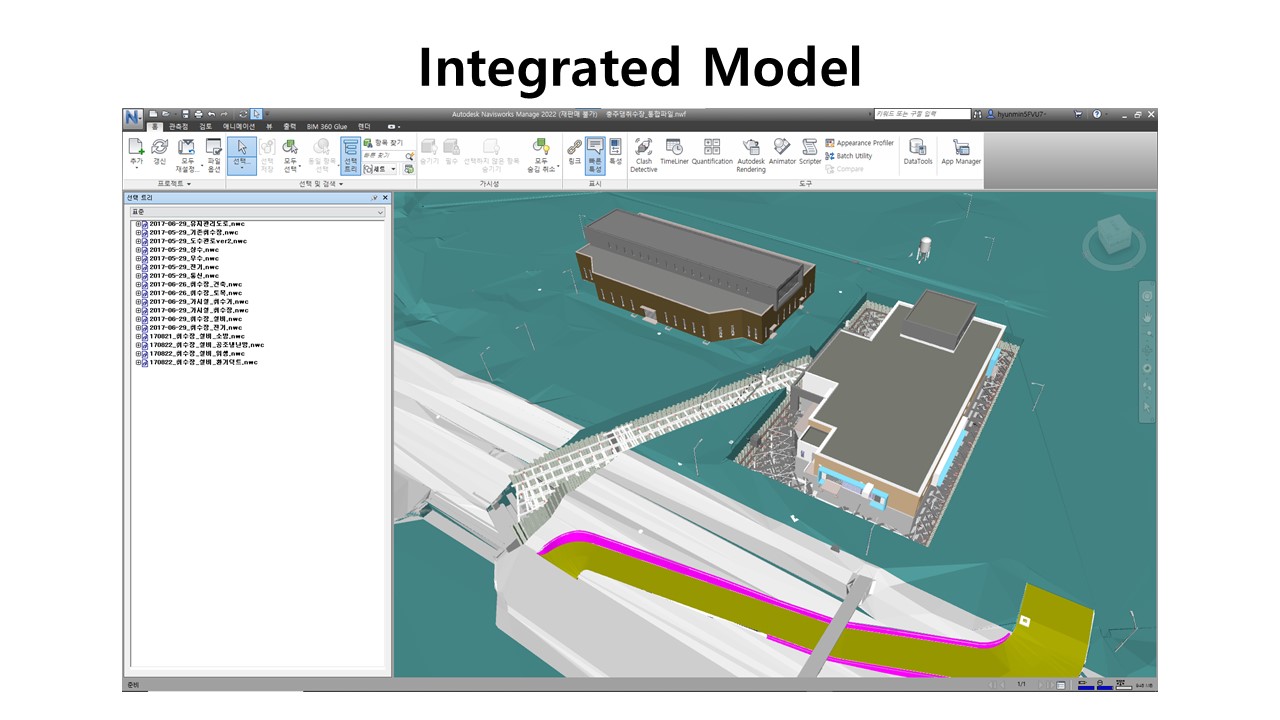Open the Autodesk Rendering panel

750,154
